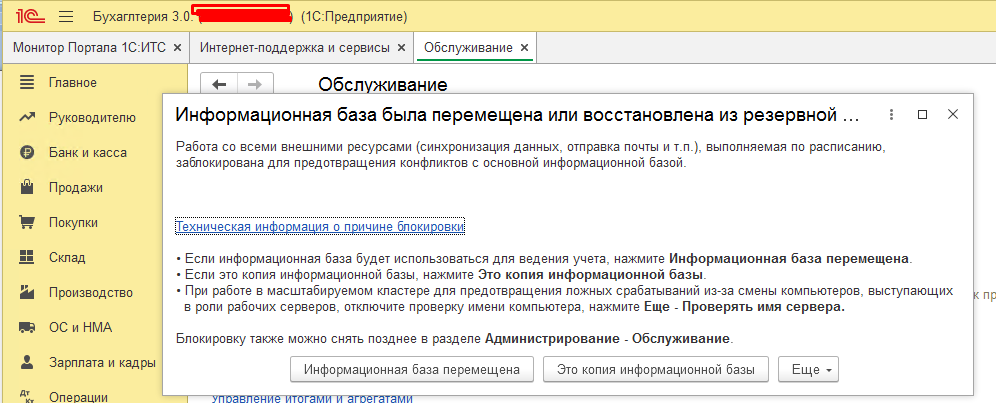Close the Интернет-поддержка и сервисы tab

(401, 48)
